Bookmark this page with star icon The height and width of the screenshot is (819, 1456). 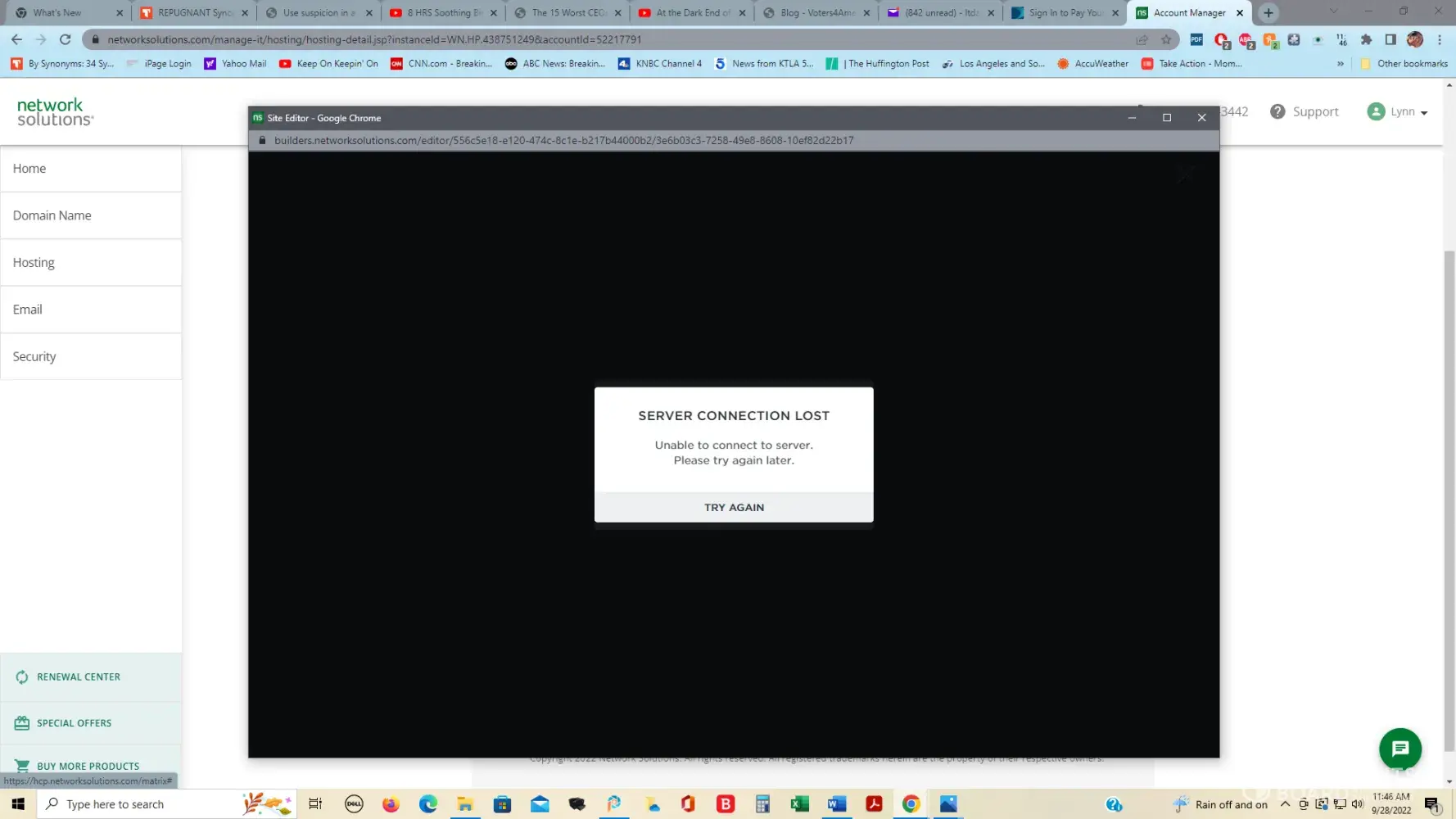pyautogui.click(x=1166, y=39)
